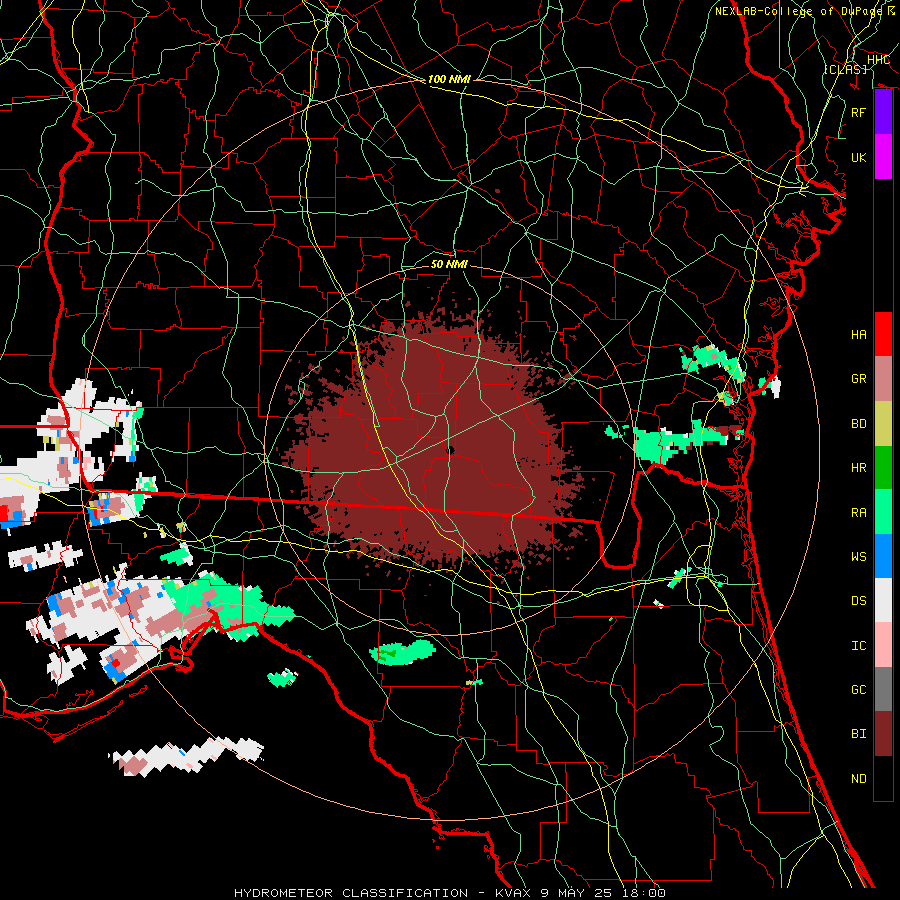
Task: Click the HHC product code text
Action: tap(878, 60)
